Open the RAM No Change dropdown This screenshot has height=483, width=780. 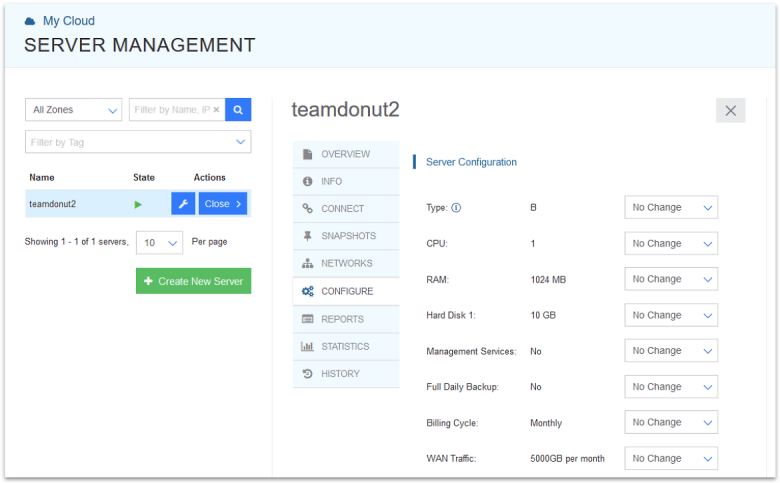click(x=671, y=279)
